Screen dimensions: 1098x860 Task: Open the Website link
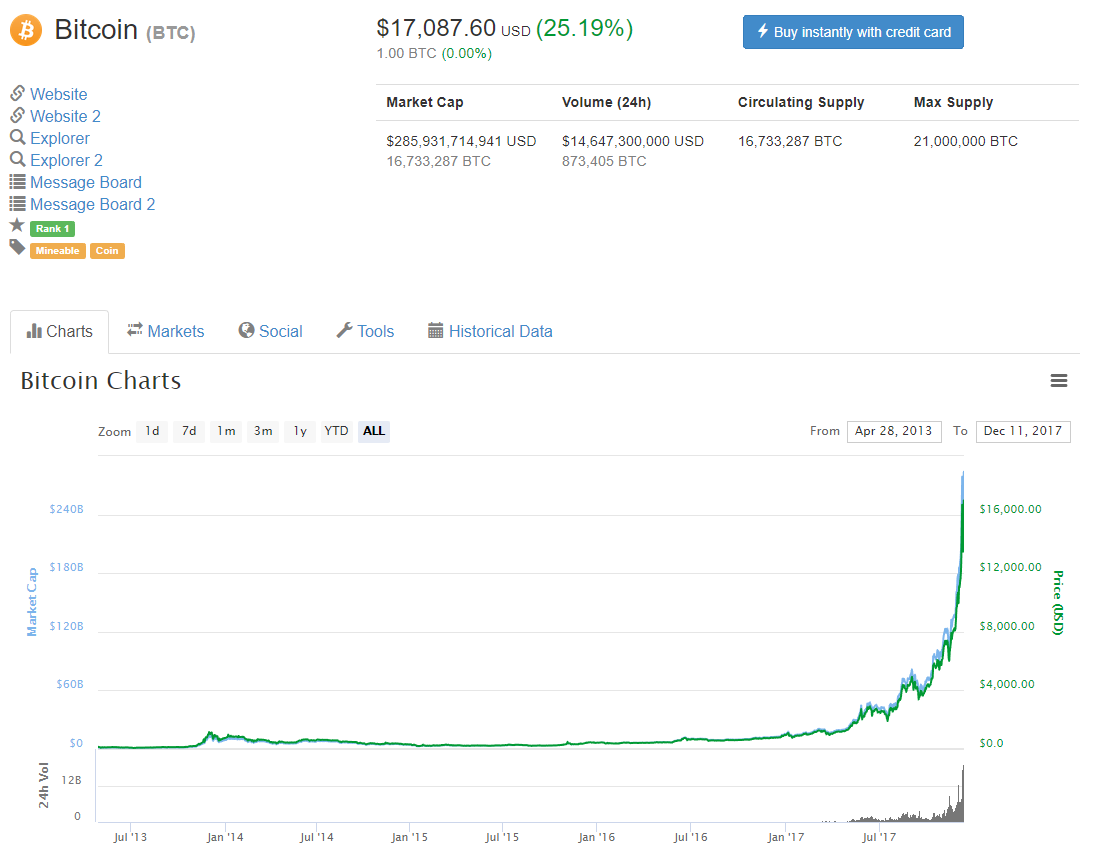[59, 95]
